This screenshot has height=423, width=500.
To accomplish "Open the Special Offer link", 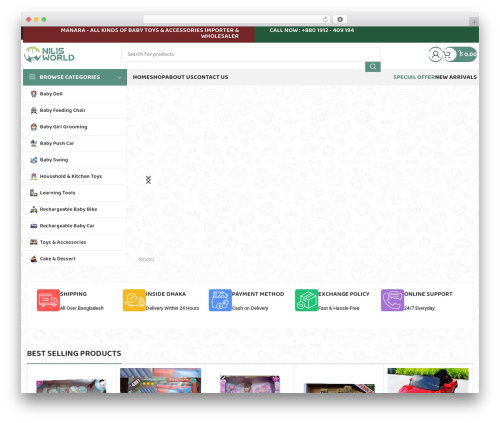I will [x=414, y=77].
